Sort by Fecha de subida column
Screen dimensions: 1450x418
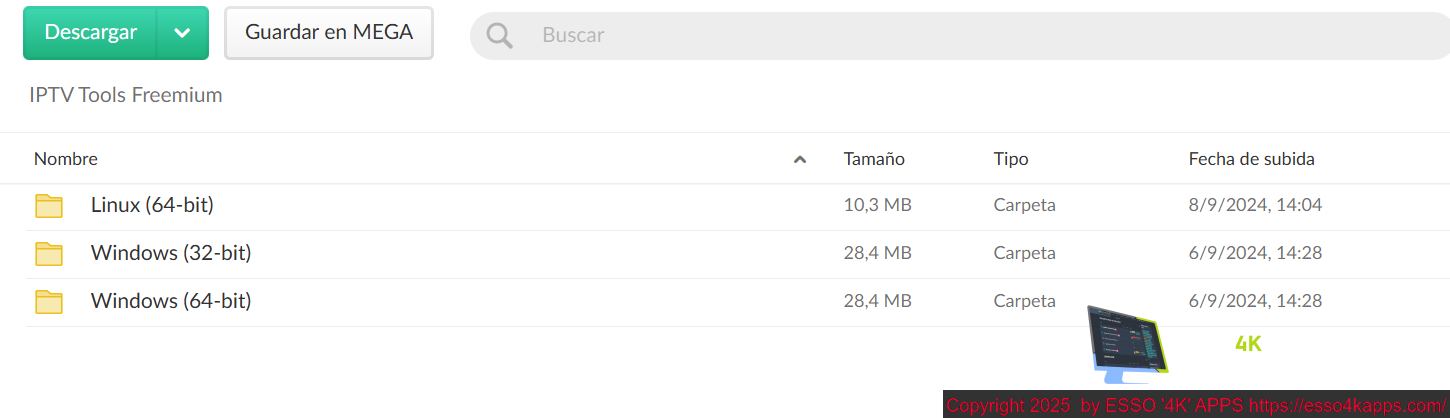tap(1251, 159)
